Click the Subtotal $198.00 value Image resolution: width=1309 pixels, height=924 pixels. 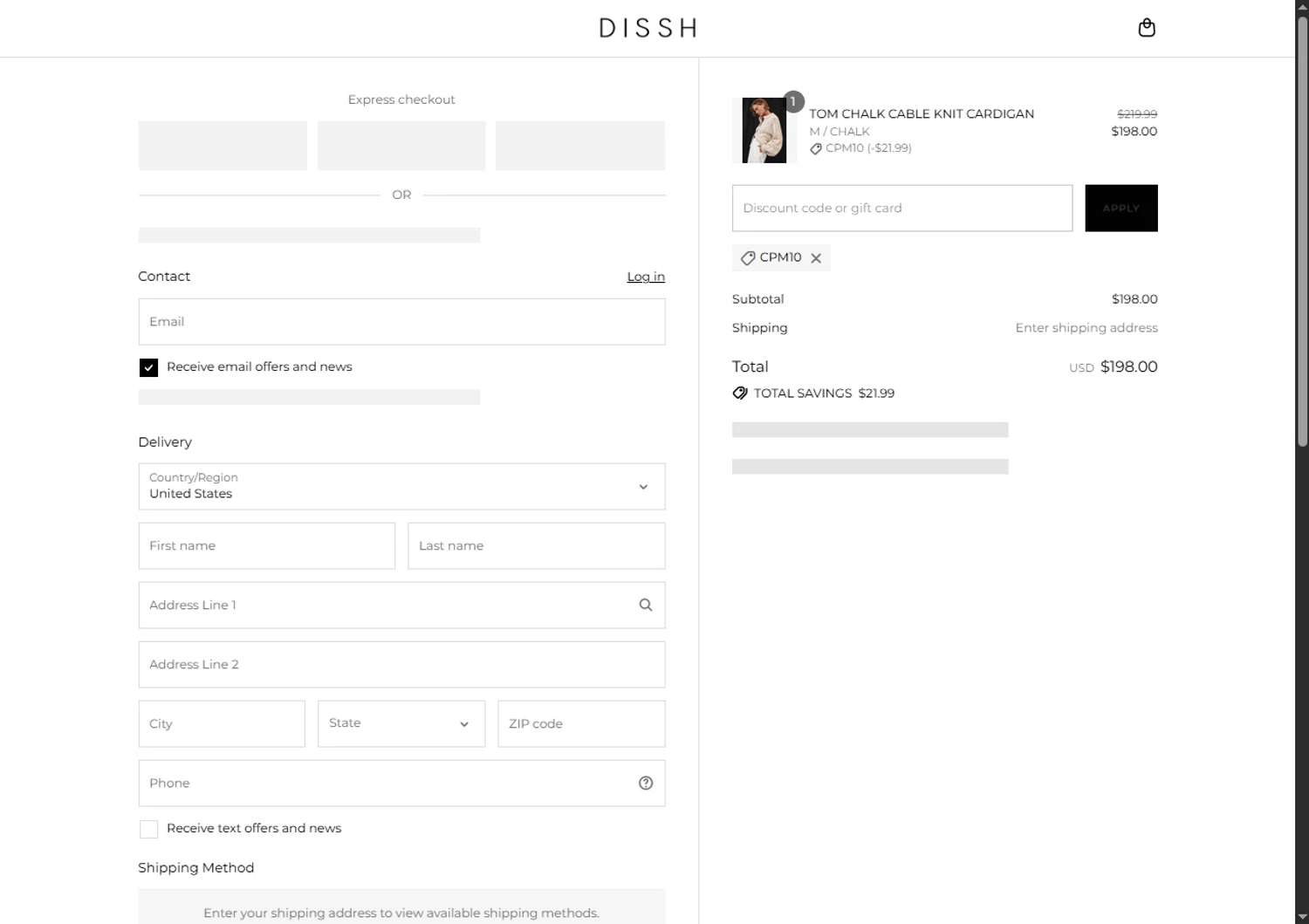click(1134, 299)
